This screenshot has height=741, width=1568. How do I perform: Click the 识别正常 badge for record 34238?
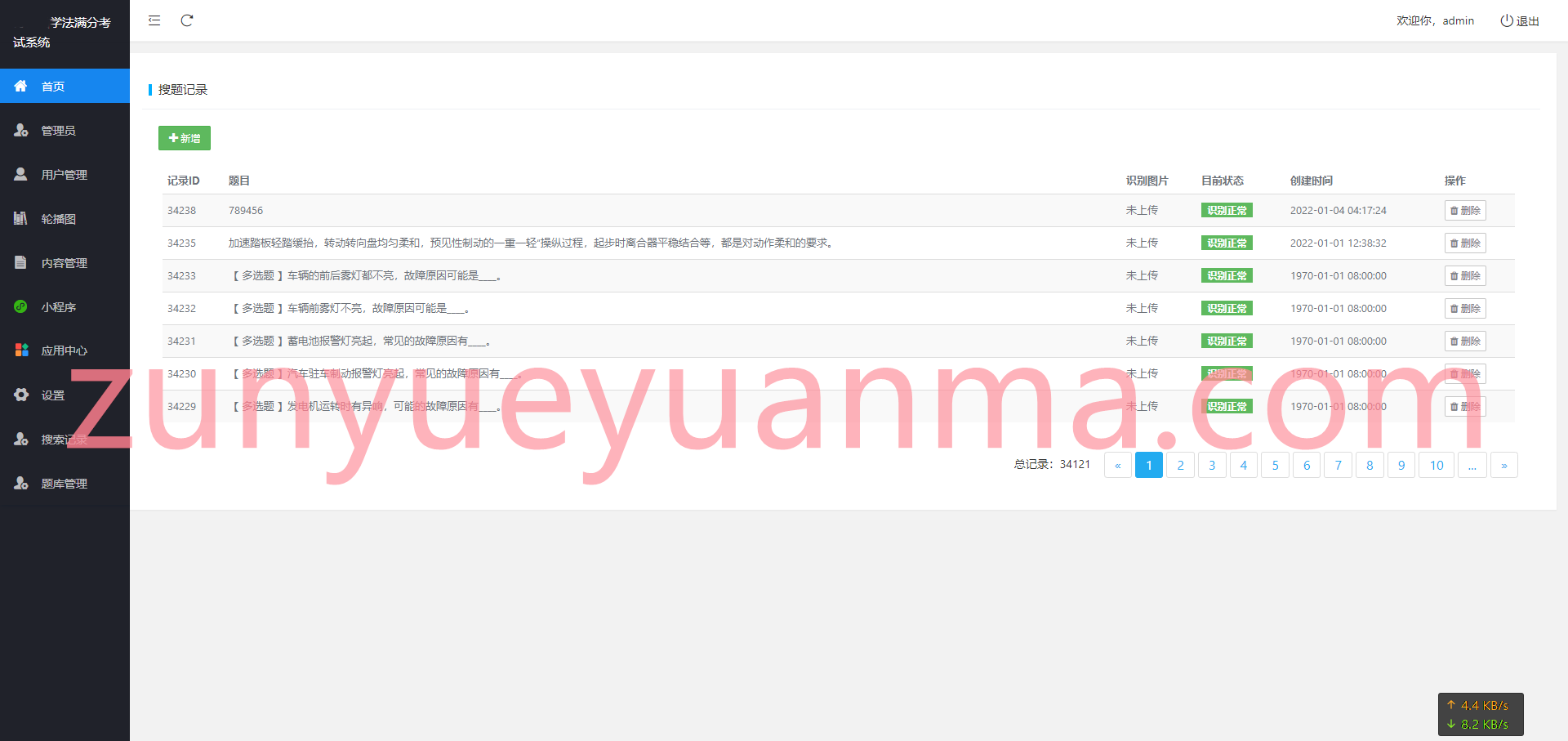1227,210
